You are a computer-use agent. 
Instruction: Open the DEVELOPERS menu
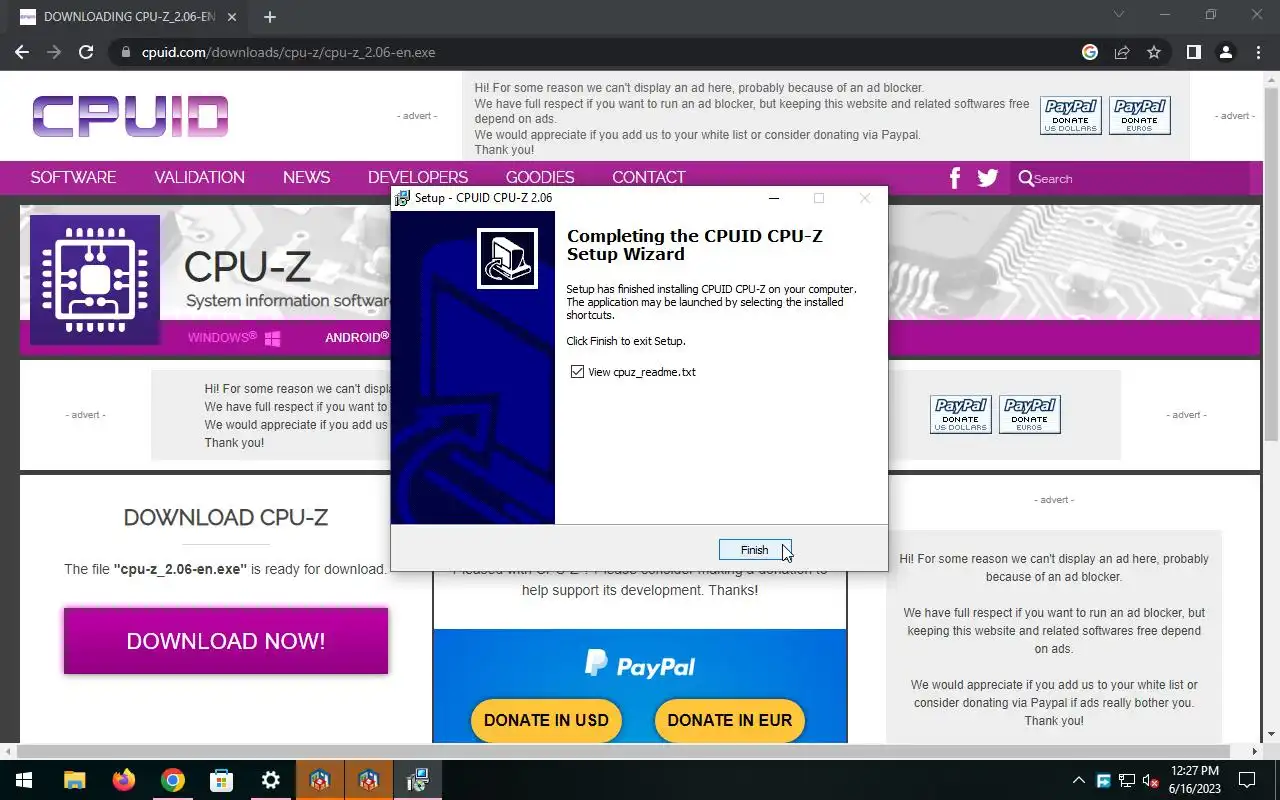pyautogui.click(x=417, y=177)
